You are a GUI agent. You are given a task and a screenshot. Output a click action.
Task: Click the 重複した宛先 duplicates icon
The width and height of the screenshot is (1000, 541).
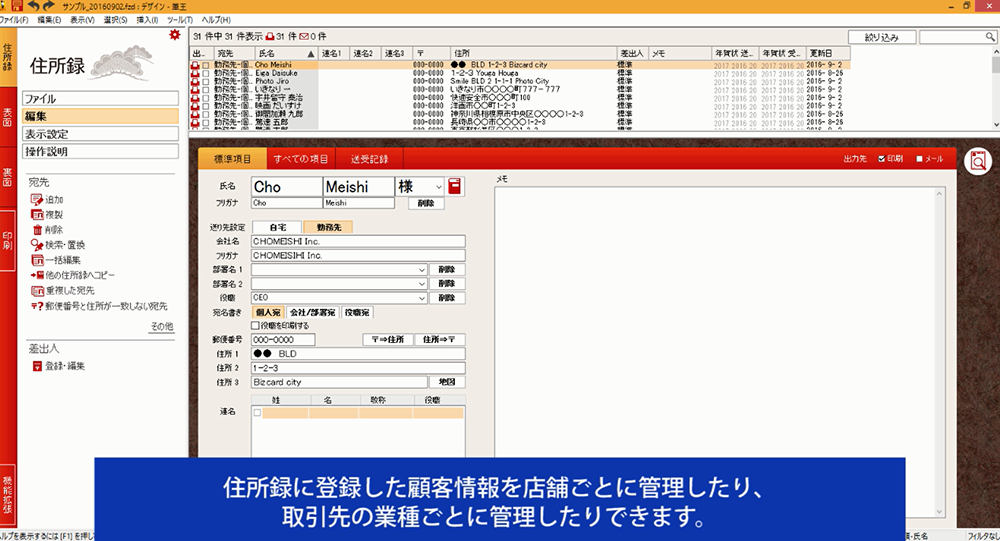(37, 290)
